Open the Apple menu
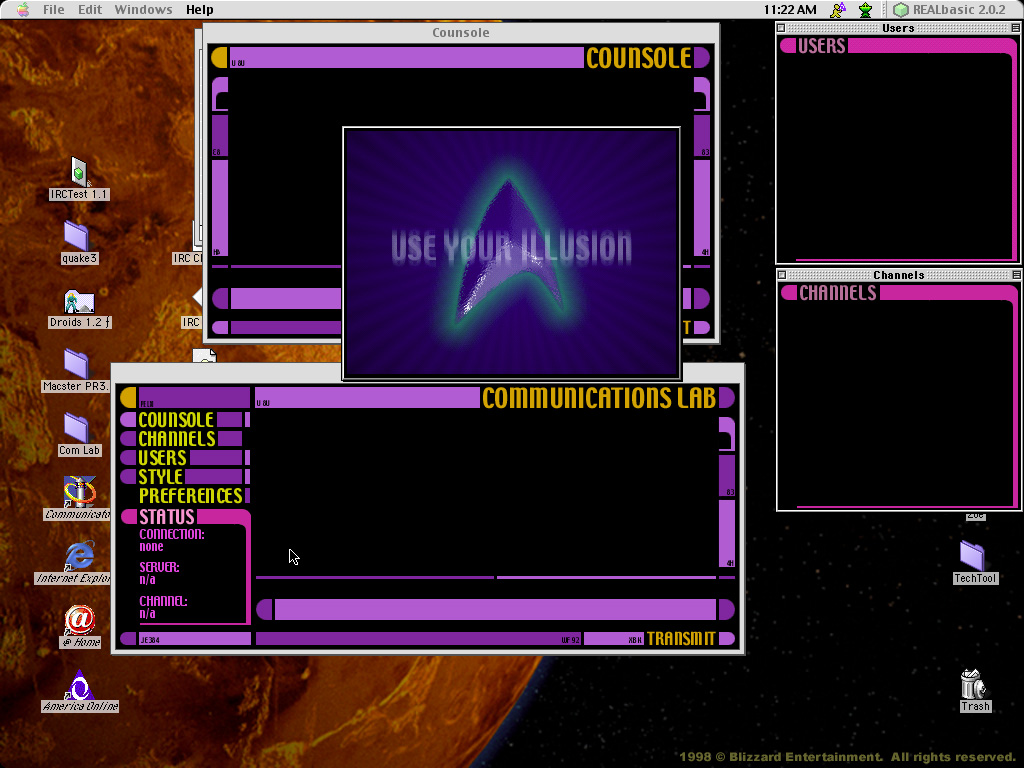 coord(23,10)
